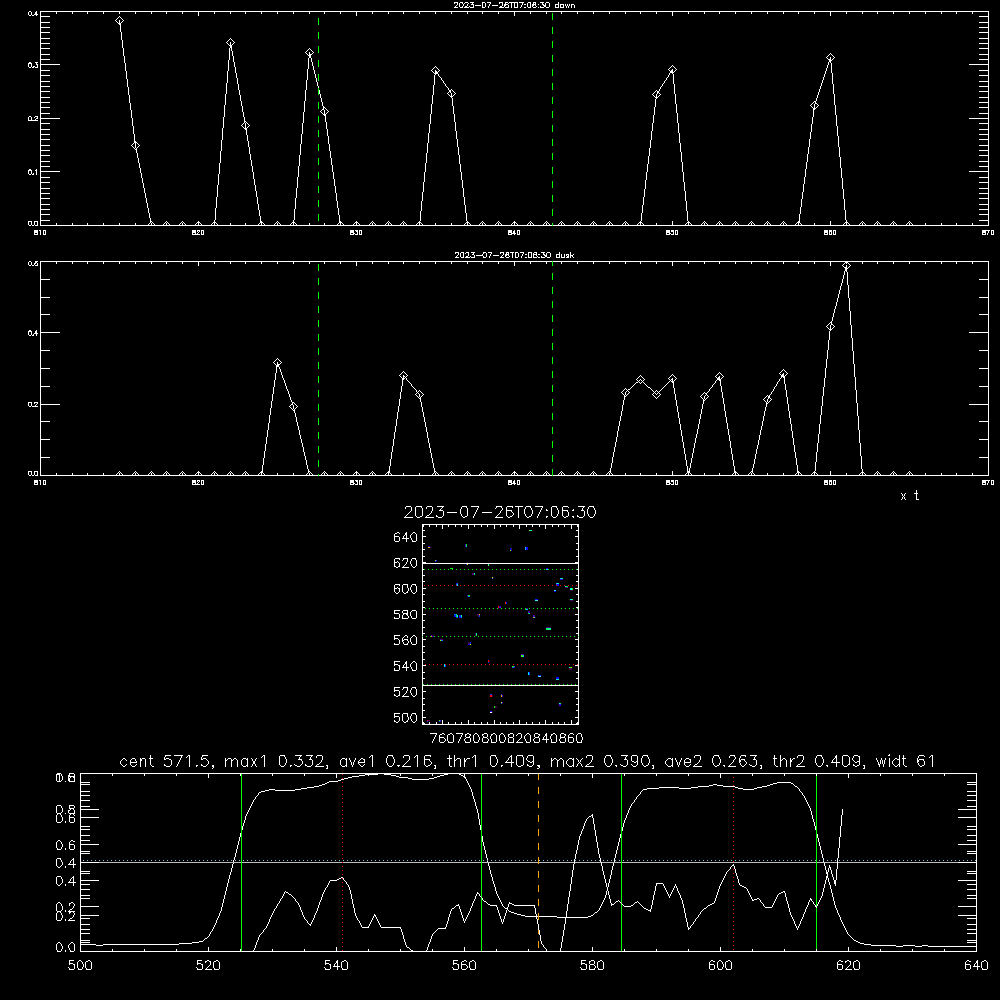Select the large 2023-07-26T07:06:30 heading above scatter plot

click(500, 512)
